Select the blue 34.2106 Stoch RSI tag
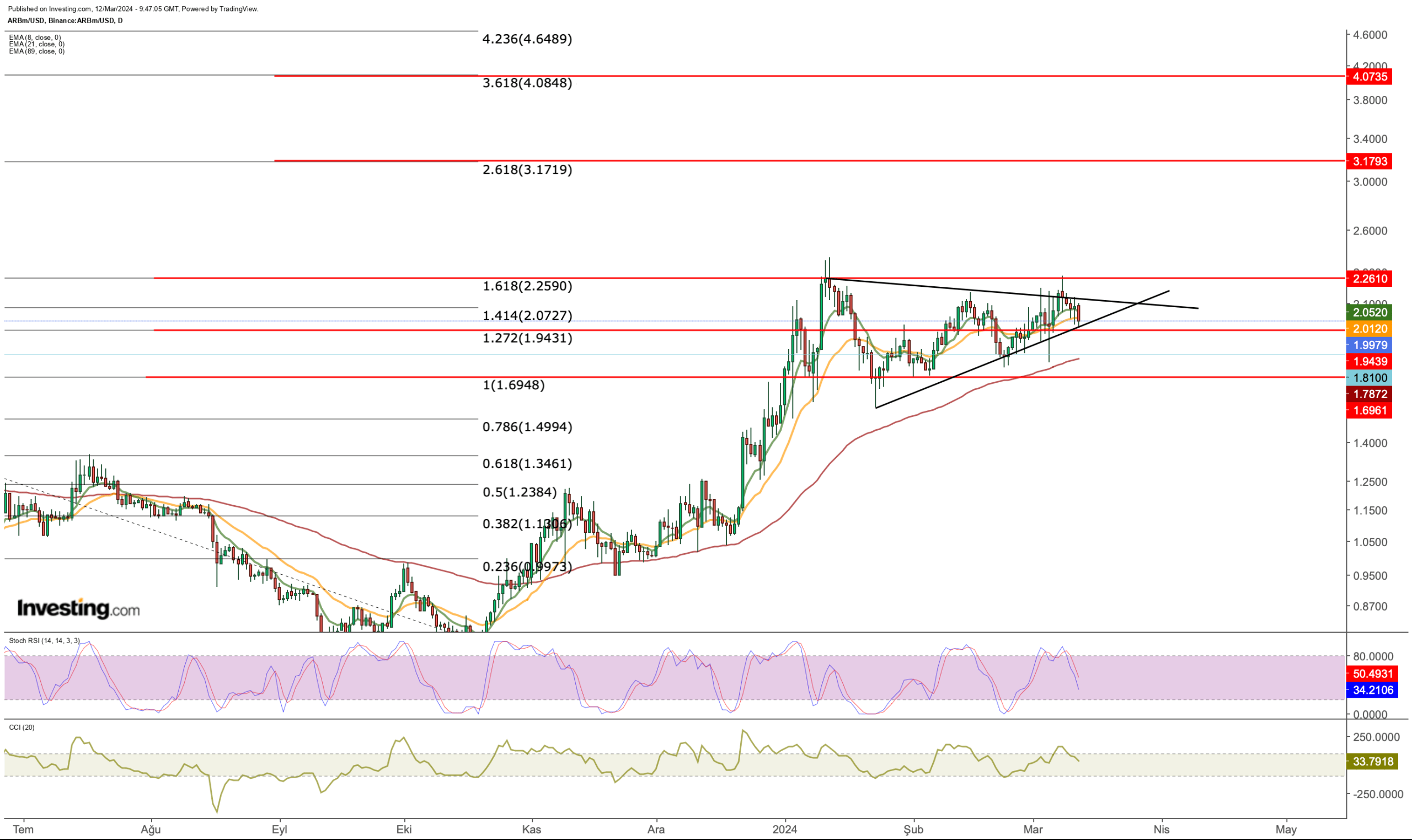This screenshot has height=840, width=1412. pos(1373,690)
